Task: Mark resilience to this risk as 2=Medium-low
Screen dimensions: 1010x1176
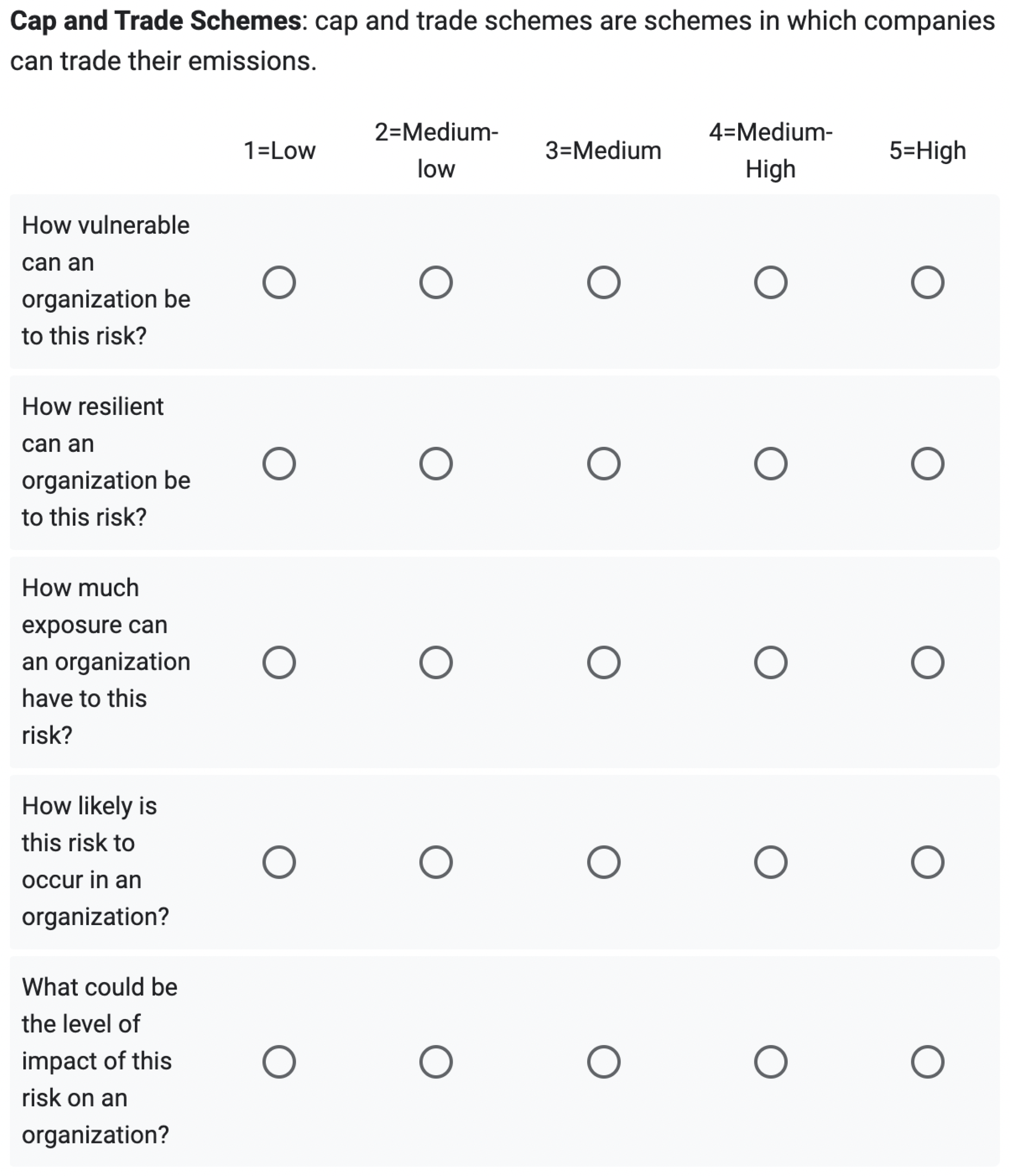Action: pyautogui.click(x=436, y=464)
